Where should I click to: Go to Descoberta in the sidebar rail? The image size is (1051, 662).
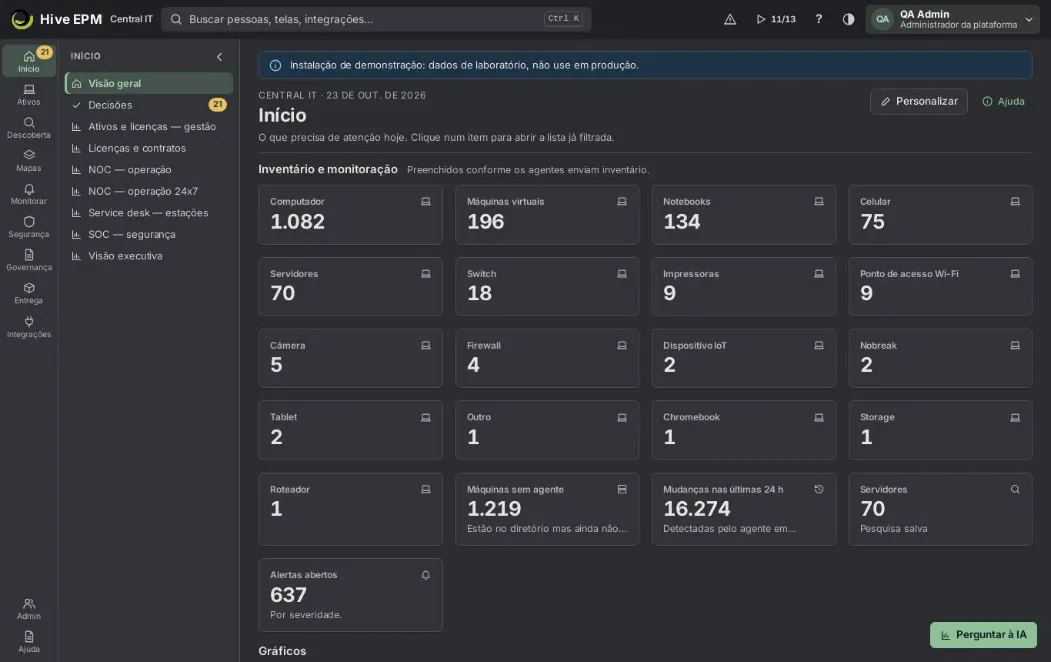click(29, 127)
